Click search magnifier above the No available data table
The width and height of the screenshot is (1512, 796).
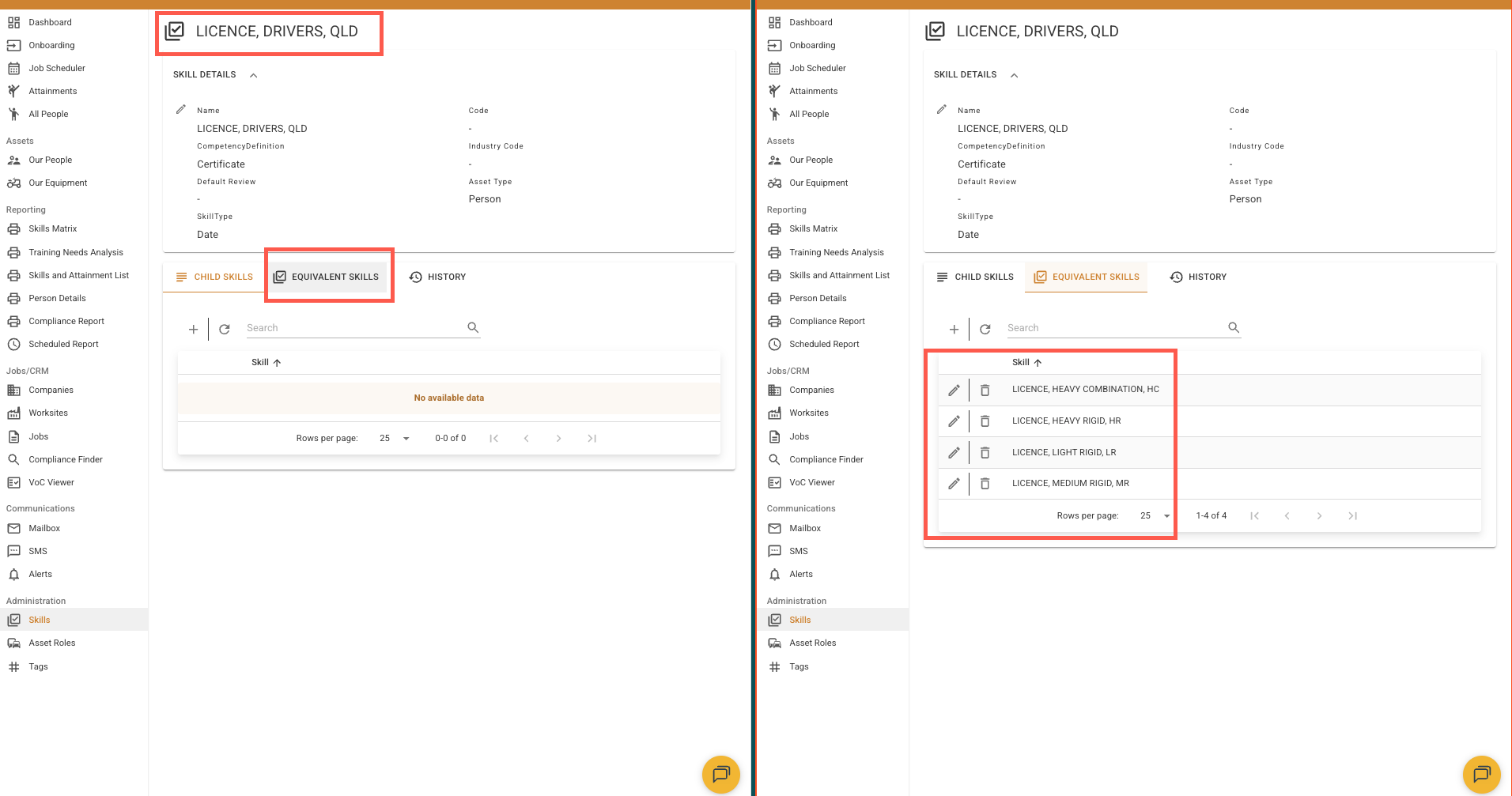[473, 327]
